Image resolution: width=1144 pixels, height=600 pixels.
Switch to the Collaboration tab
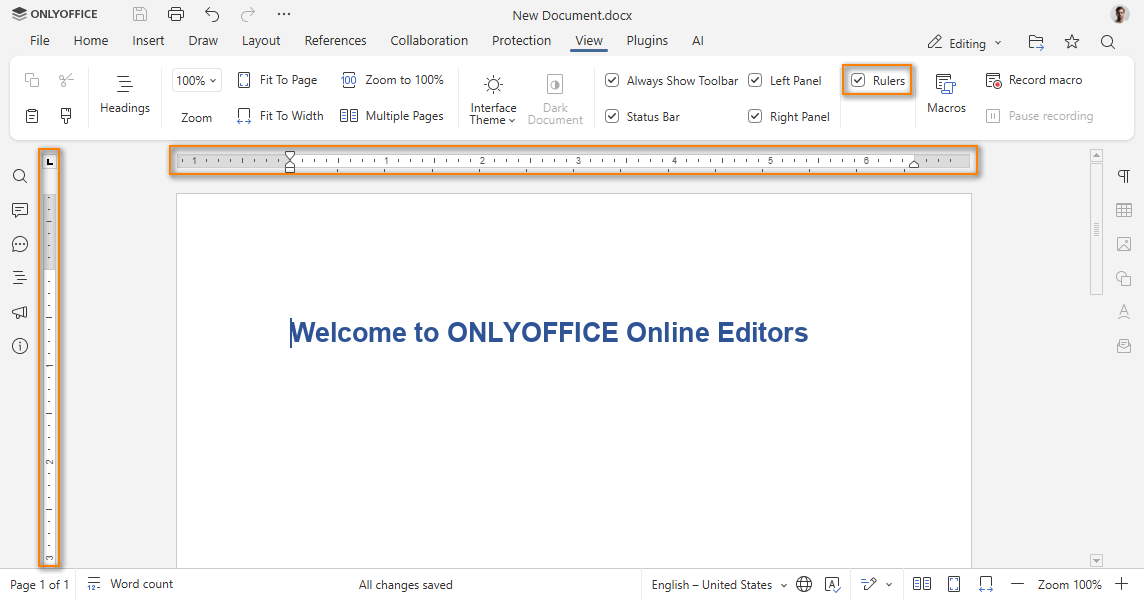pyautogui.click(x=429, y=41)
